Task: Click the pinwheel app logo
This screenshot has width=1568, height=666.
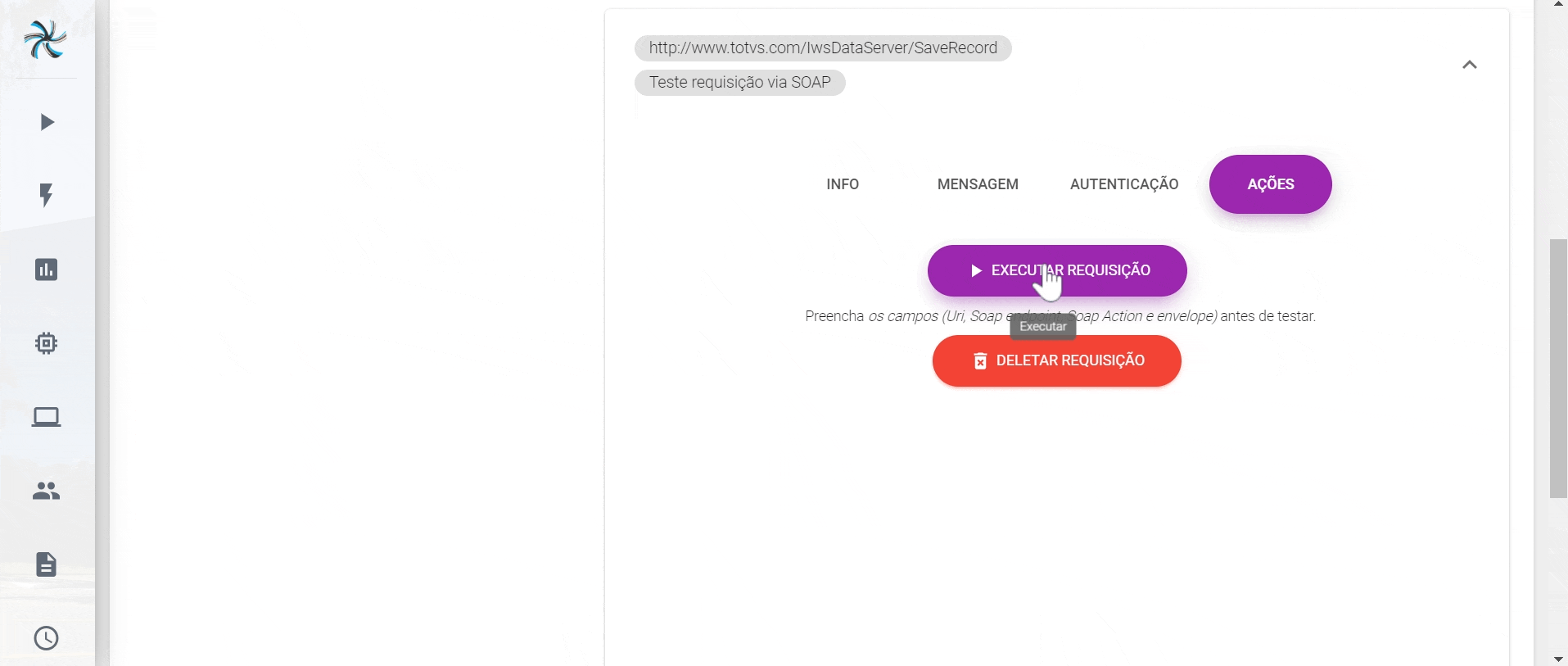Action: (45, 39)
